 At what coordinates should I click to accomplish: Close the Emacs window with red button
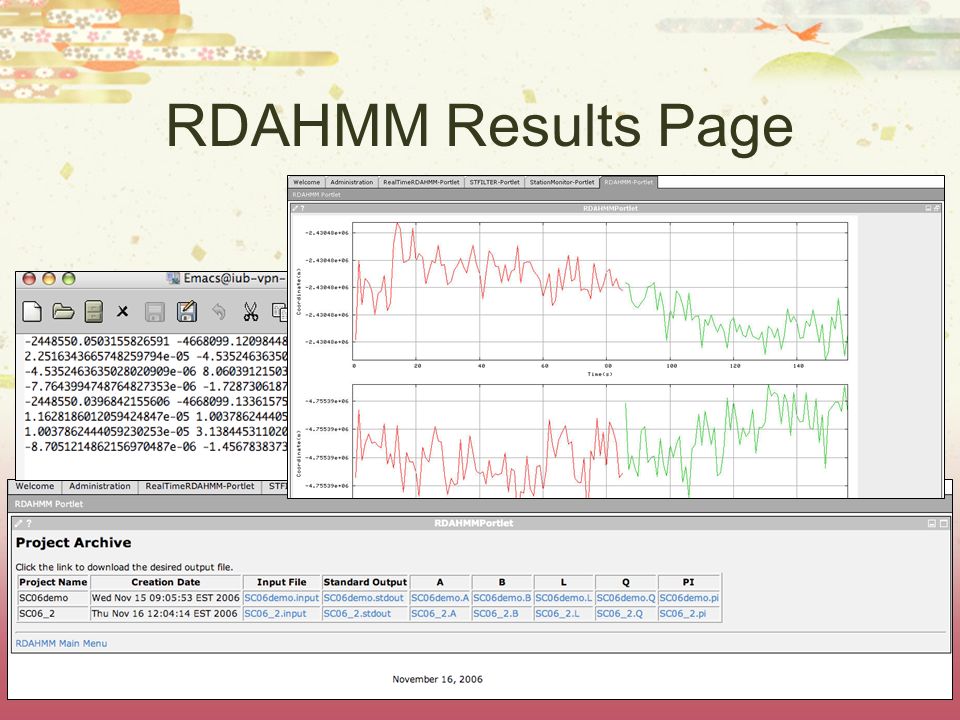[x=29, y=279]
